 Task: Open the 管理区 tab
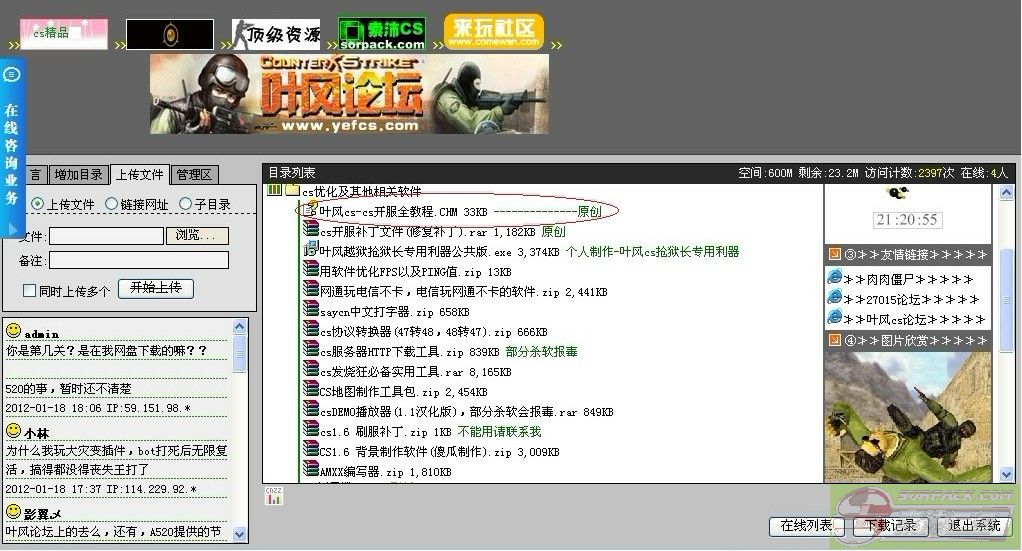(194, 174)
